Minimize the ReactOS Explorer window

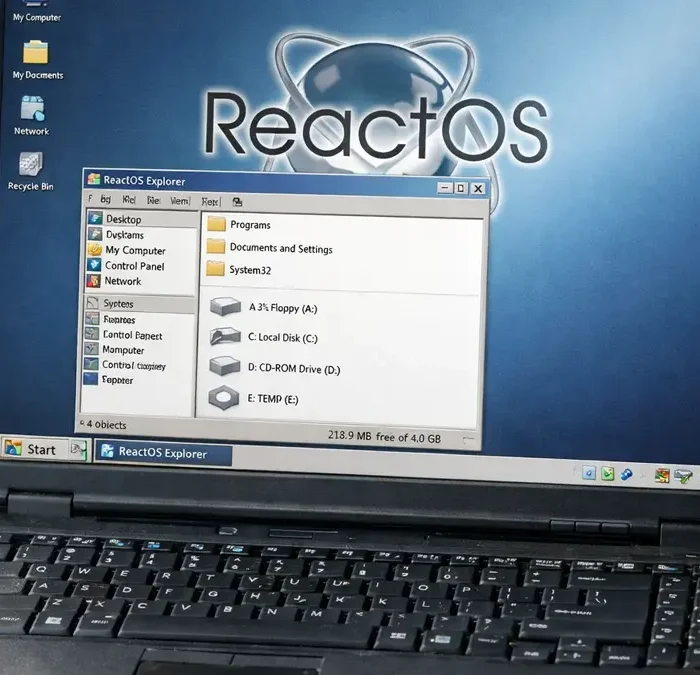[444, 188]
